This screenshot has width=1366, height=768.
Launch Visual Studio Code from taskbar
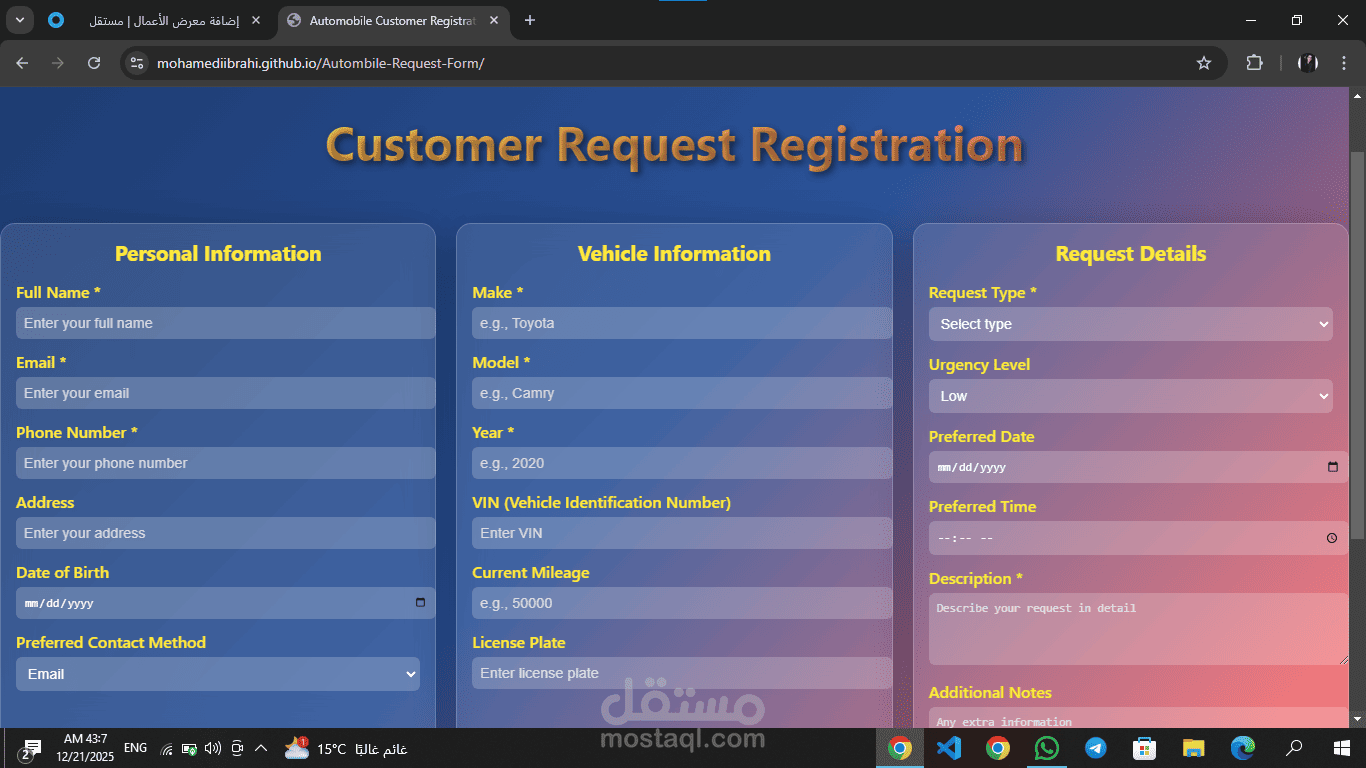tap(949, 748)
